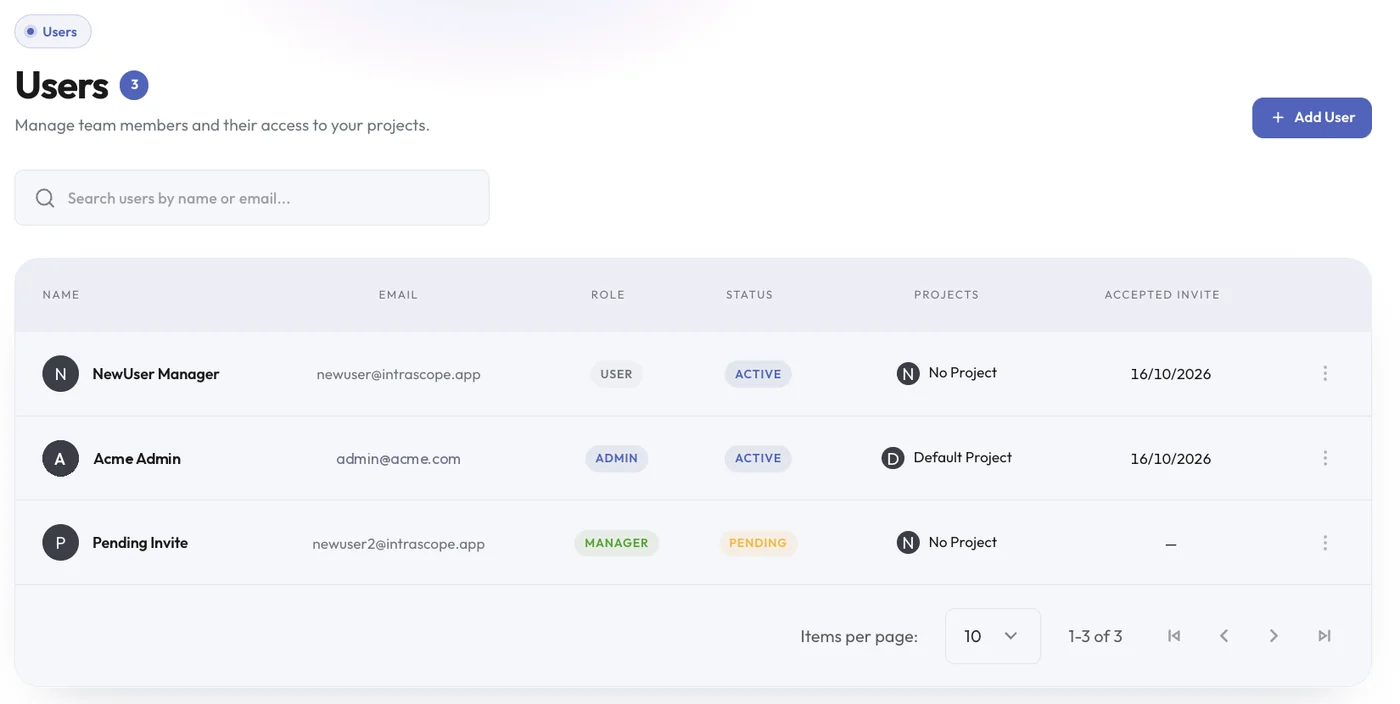Go to last page of users
This screenshot has height=704, width=1400.
[1324, 636]
